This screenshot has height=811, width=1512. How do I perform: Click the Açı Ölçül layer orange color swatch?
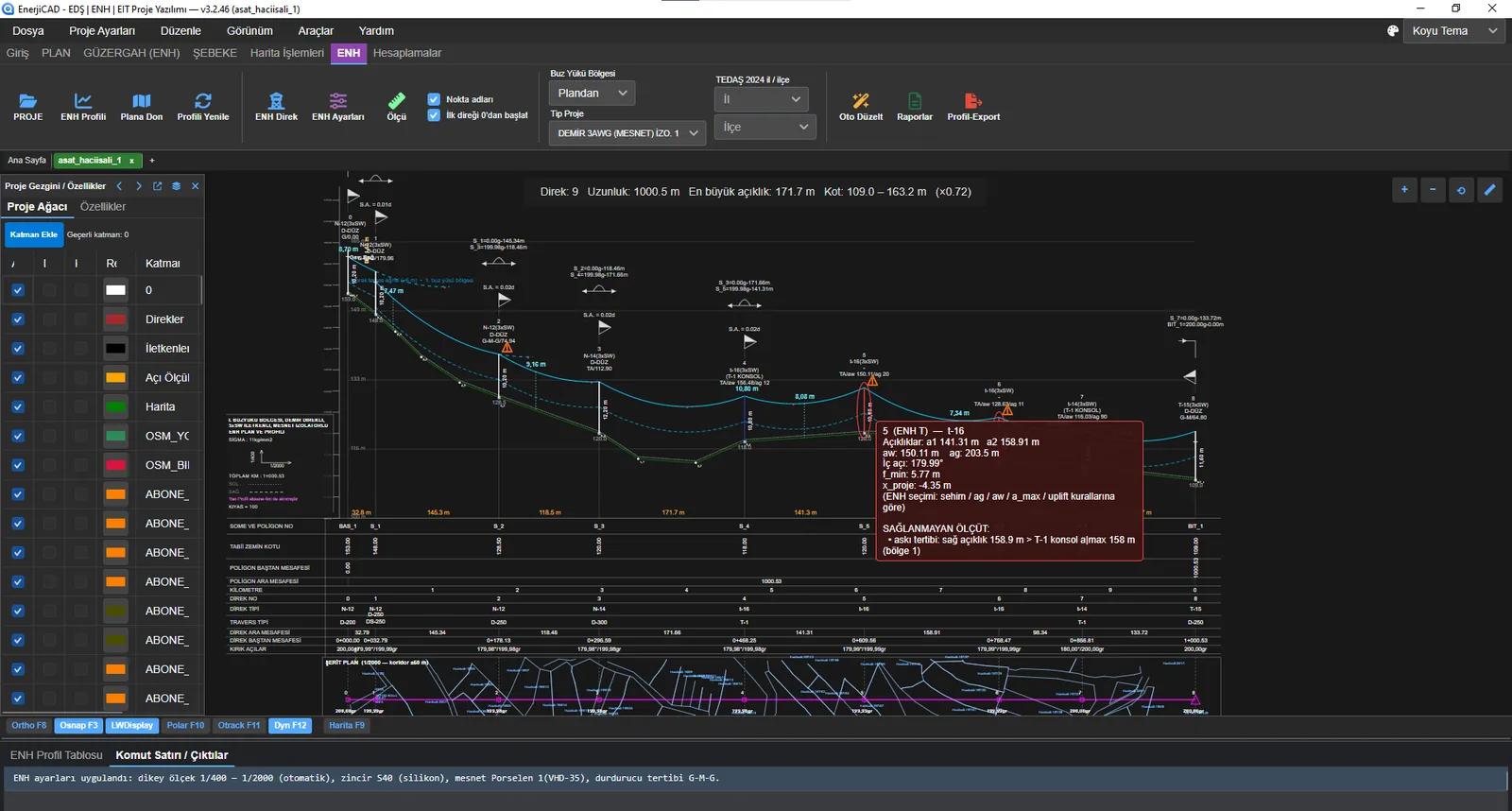(x=115, y=378)
